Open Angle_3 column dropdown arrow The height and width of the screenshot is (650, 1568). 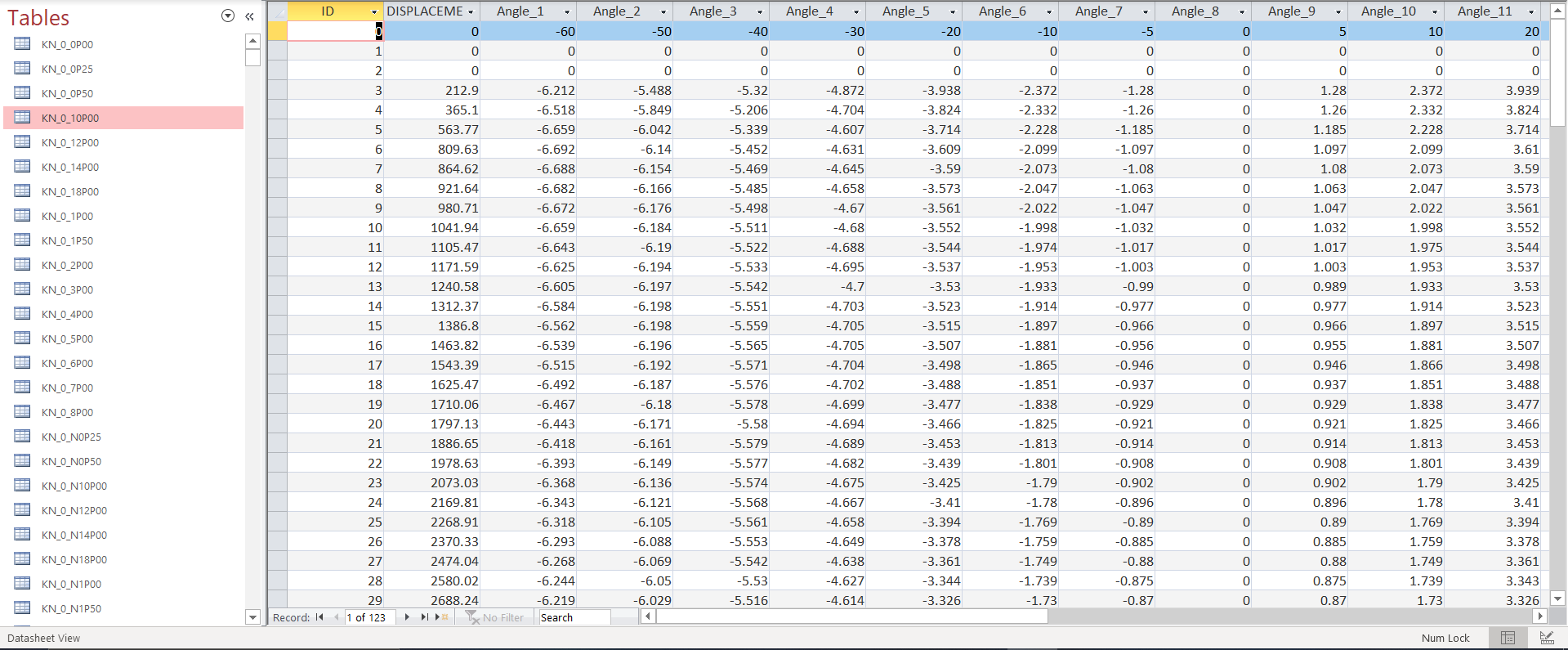click(760, 11)
